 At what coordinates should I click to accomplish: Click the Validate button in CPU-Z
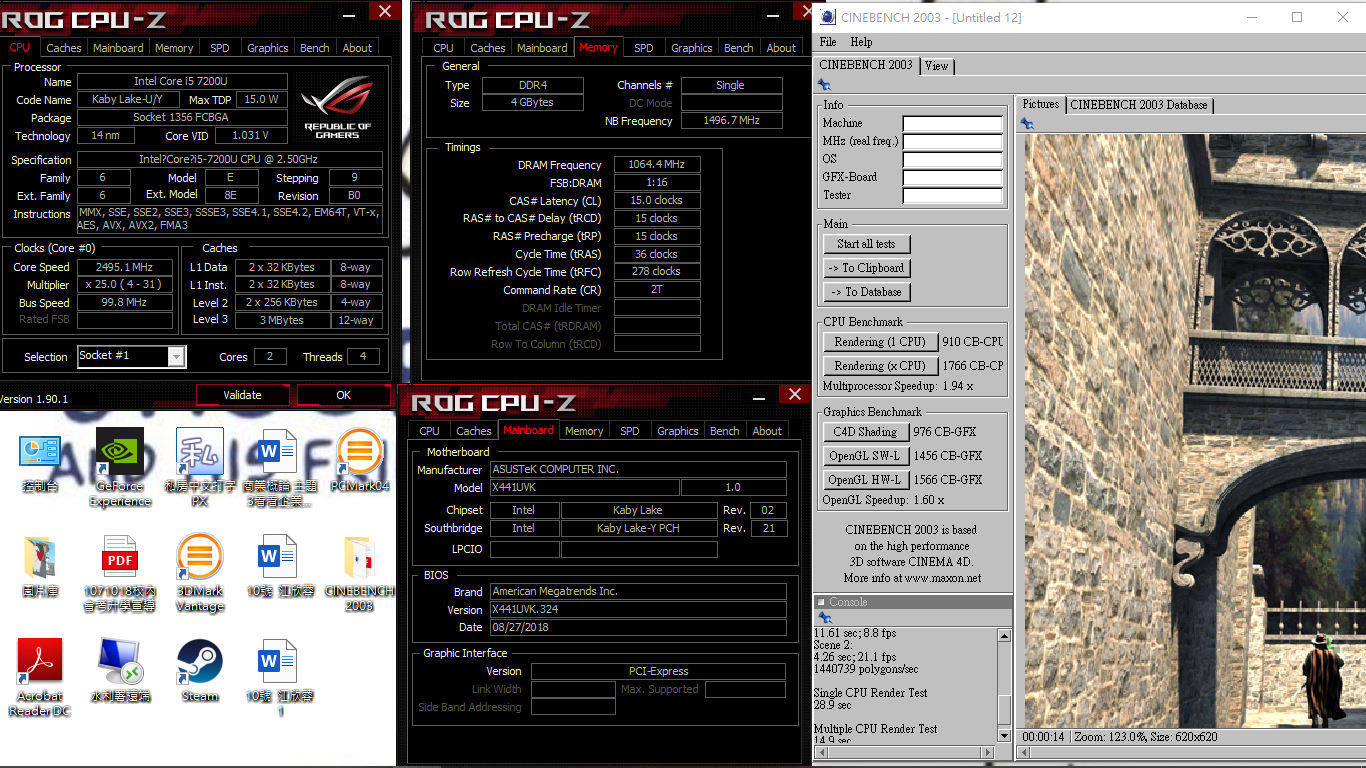click(242, 395)
